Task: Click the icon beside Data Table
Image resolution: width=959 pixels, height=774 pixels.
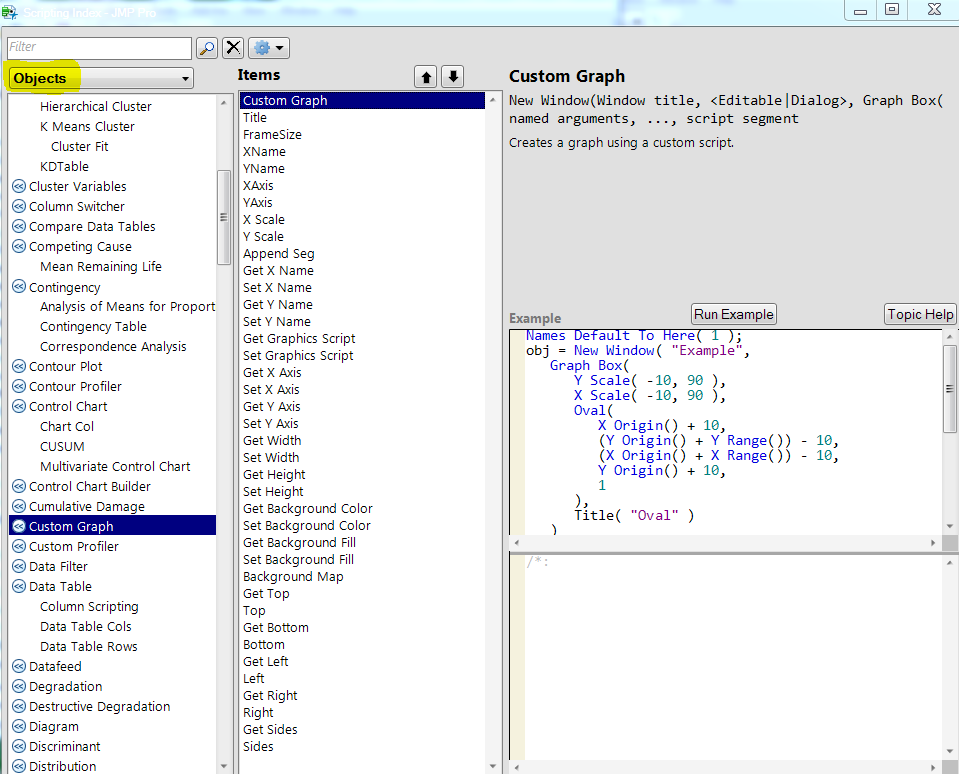Action: coord(18,587)
